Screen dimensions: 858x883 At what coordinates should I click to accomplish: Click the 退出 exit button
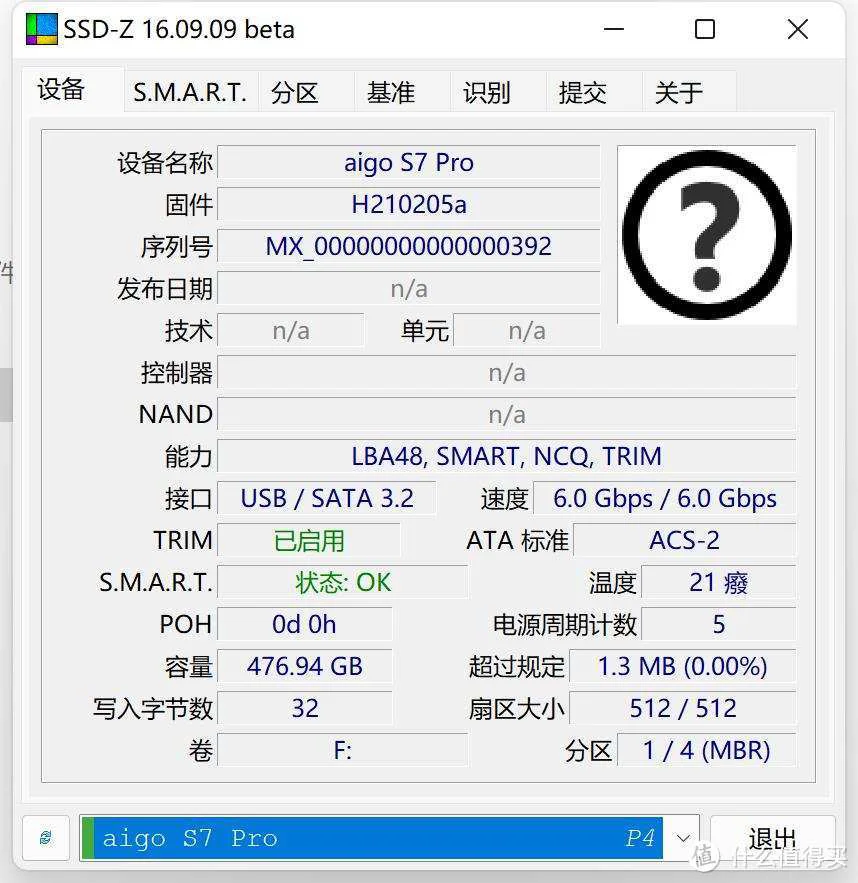click(x=772, y=838)
